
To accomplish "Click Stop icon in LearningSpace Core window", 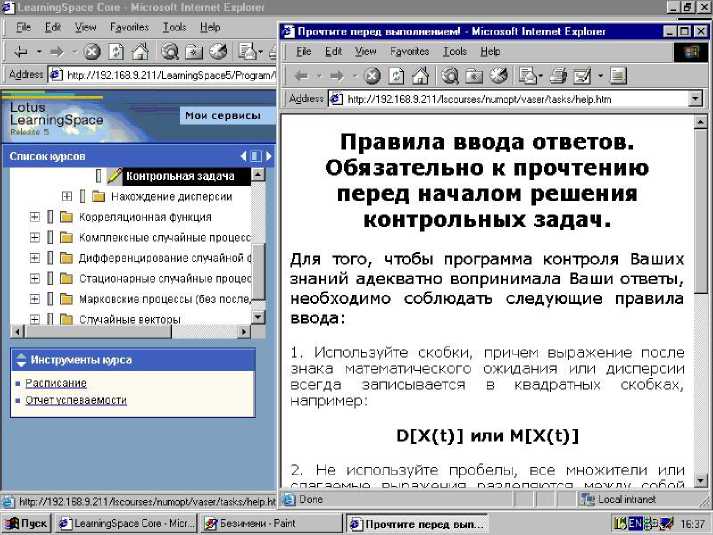I will click(x=92, y=52).
